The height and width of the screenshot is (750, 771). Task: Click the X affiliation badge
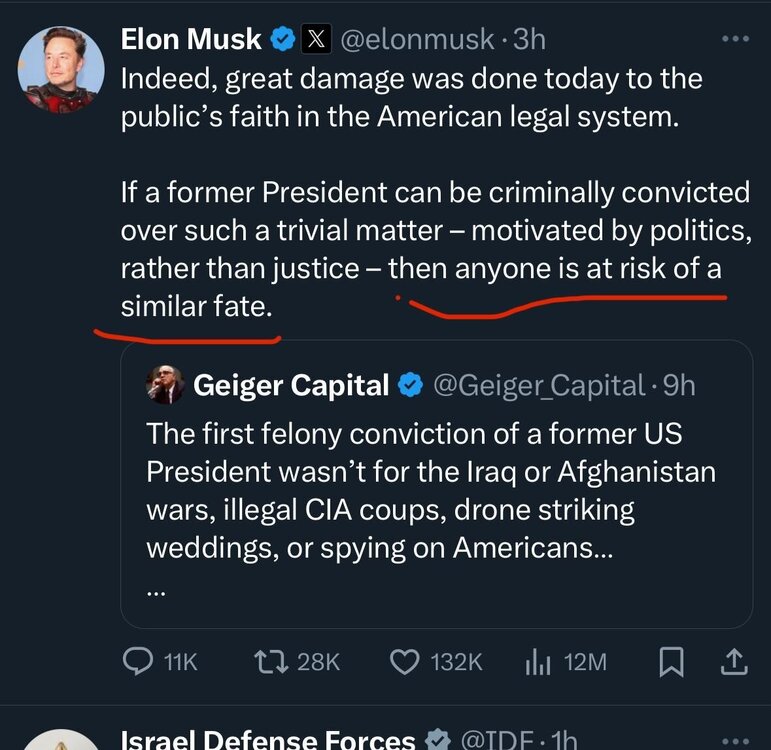point(315,39)
